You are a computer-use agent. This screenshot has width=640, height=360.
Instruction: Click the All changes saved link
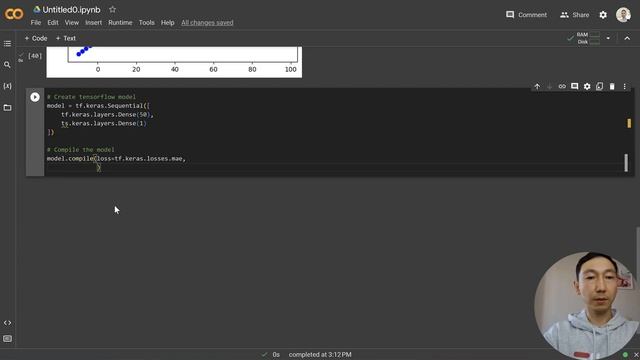207,22
